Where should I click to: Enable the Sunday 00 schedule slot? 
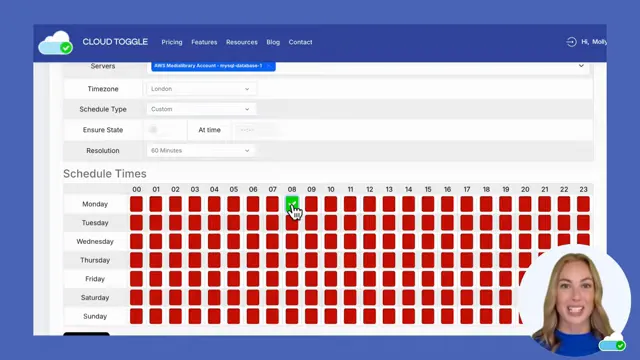136,316
